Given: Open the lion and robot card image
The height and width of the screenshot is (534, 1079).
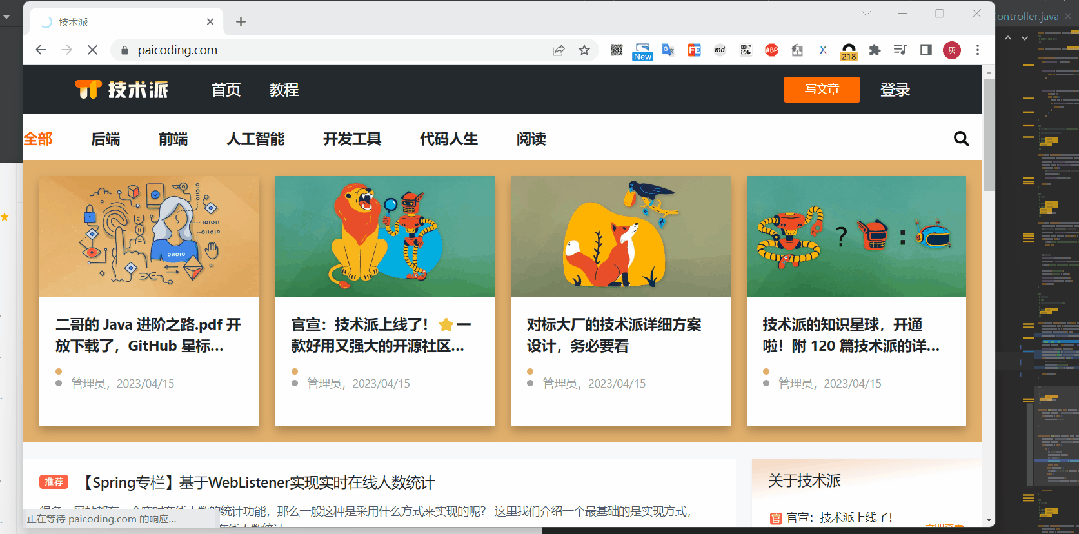Looking at the screenshot, I should [x=385, y=236].
